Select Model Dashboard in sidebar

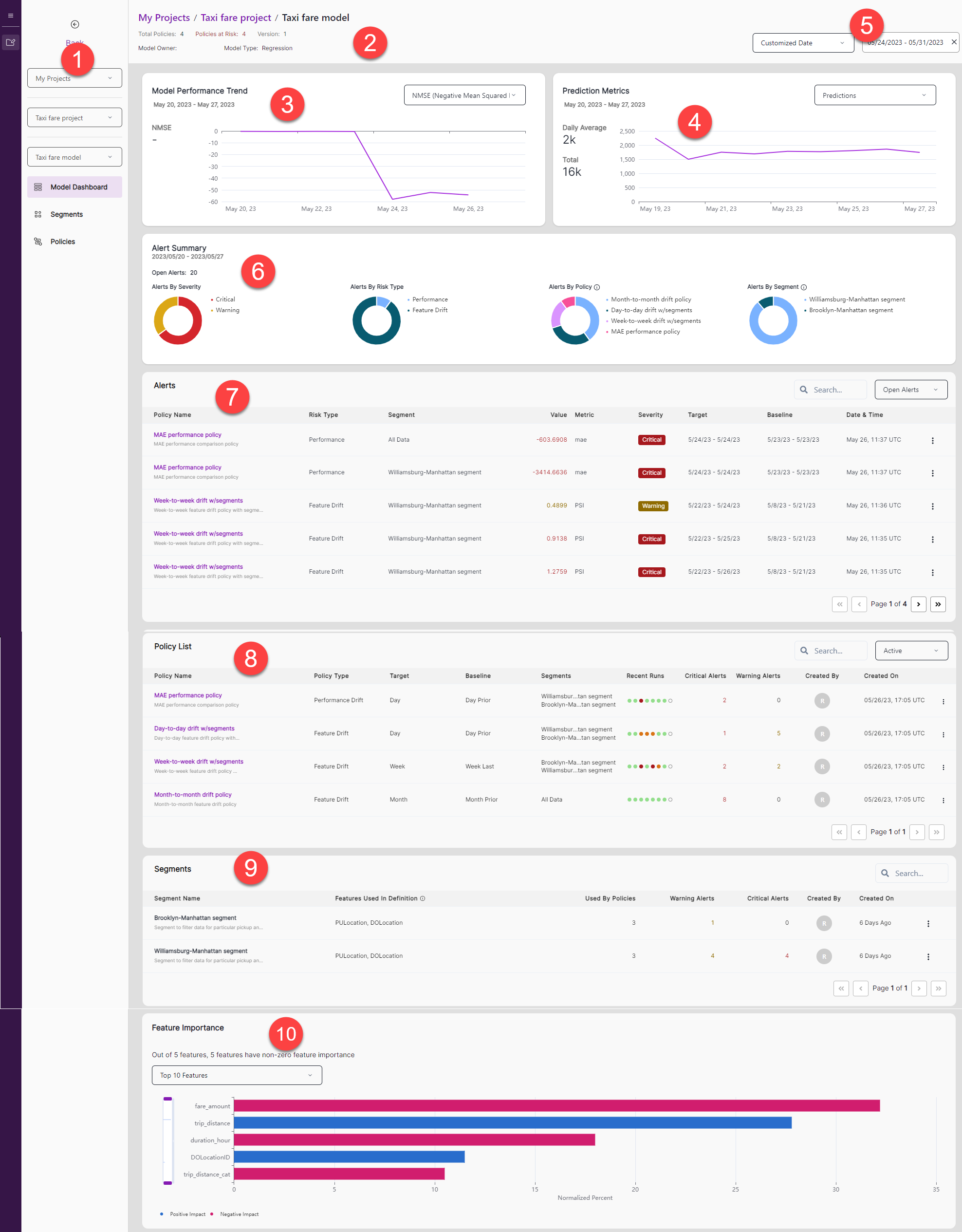pyautogui.click(x=74, y=187)
